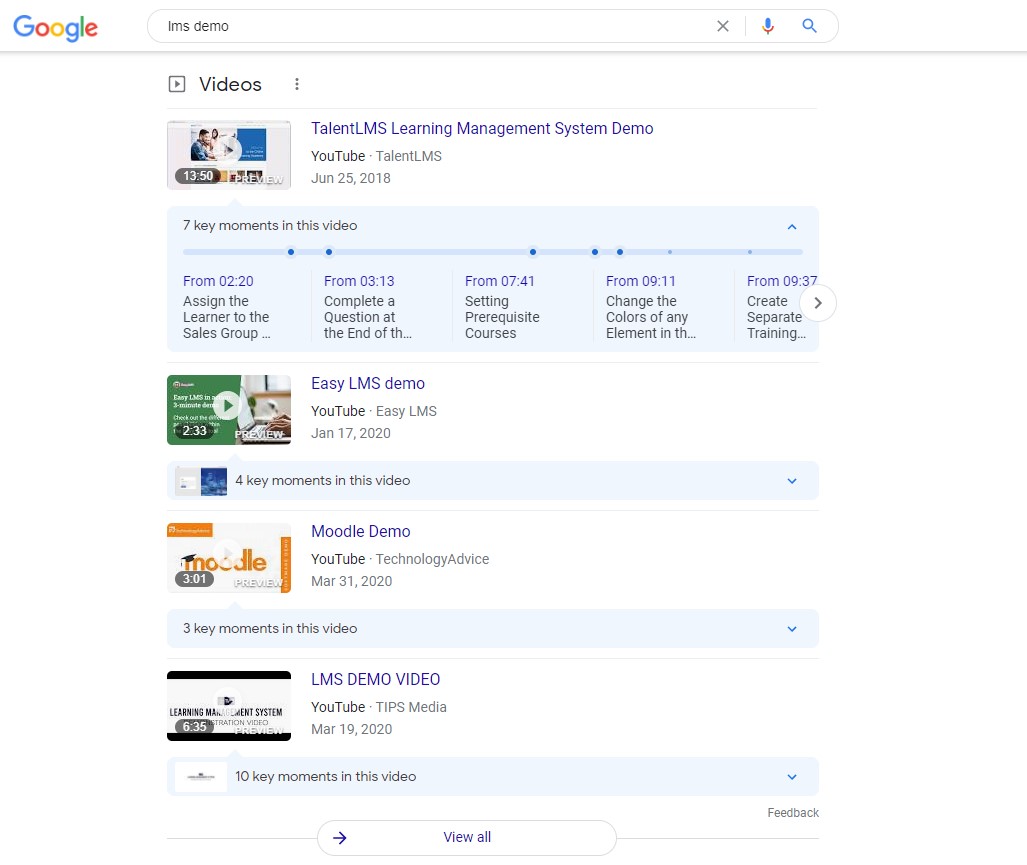
Task: Jump to key moment From 02:20
Action: click(x=218, y=281)
